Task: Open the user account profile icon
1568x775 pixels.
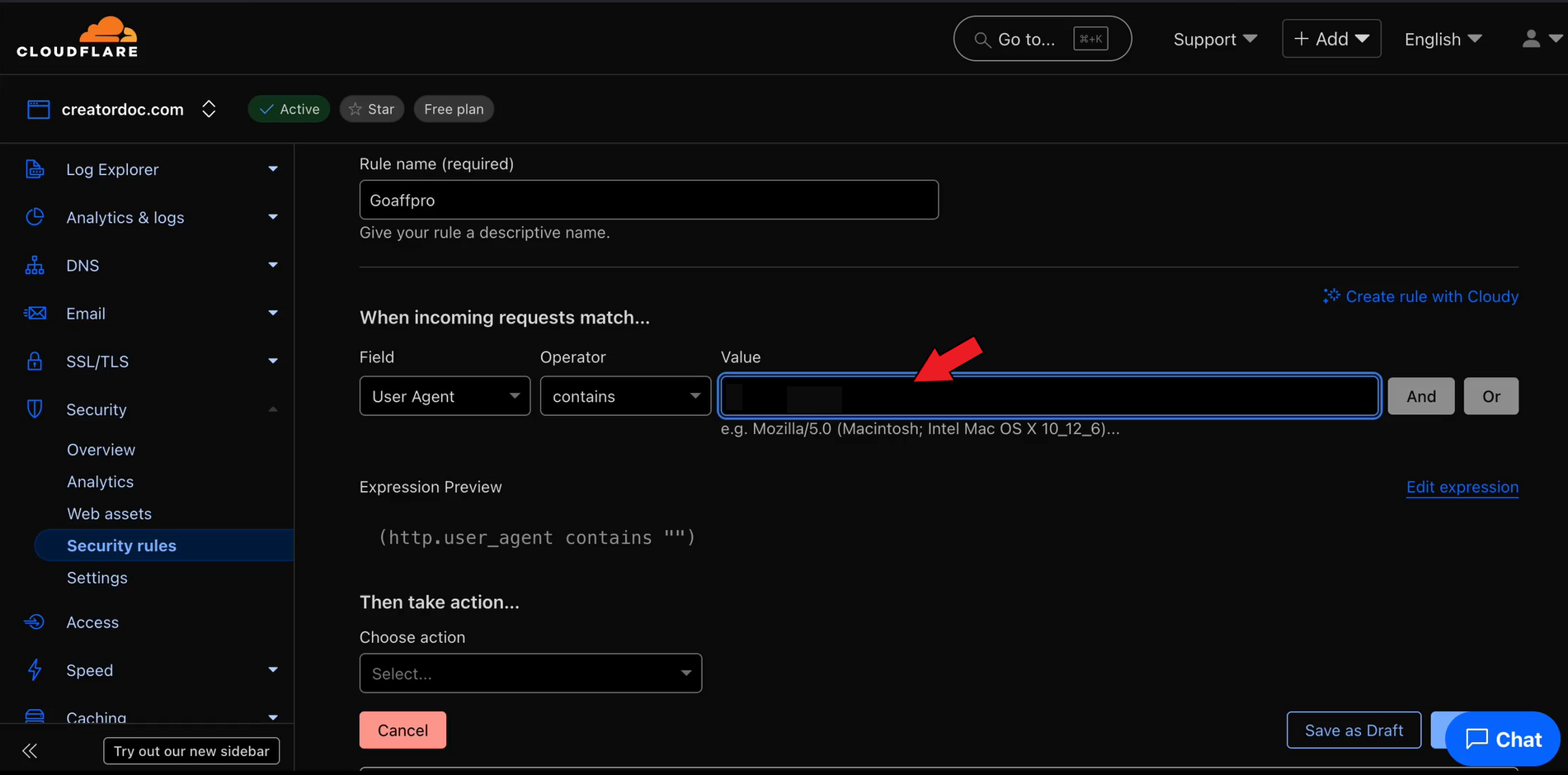Action: [1532, 39]
